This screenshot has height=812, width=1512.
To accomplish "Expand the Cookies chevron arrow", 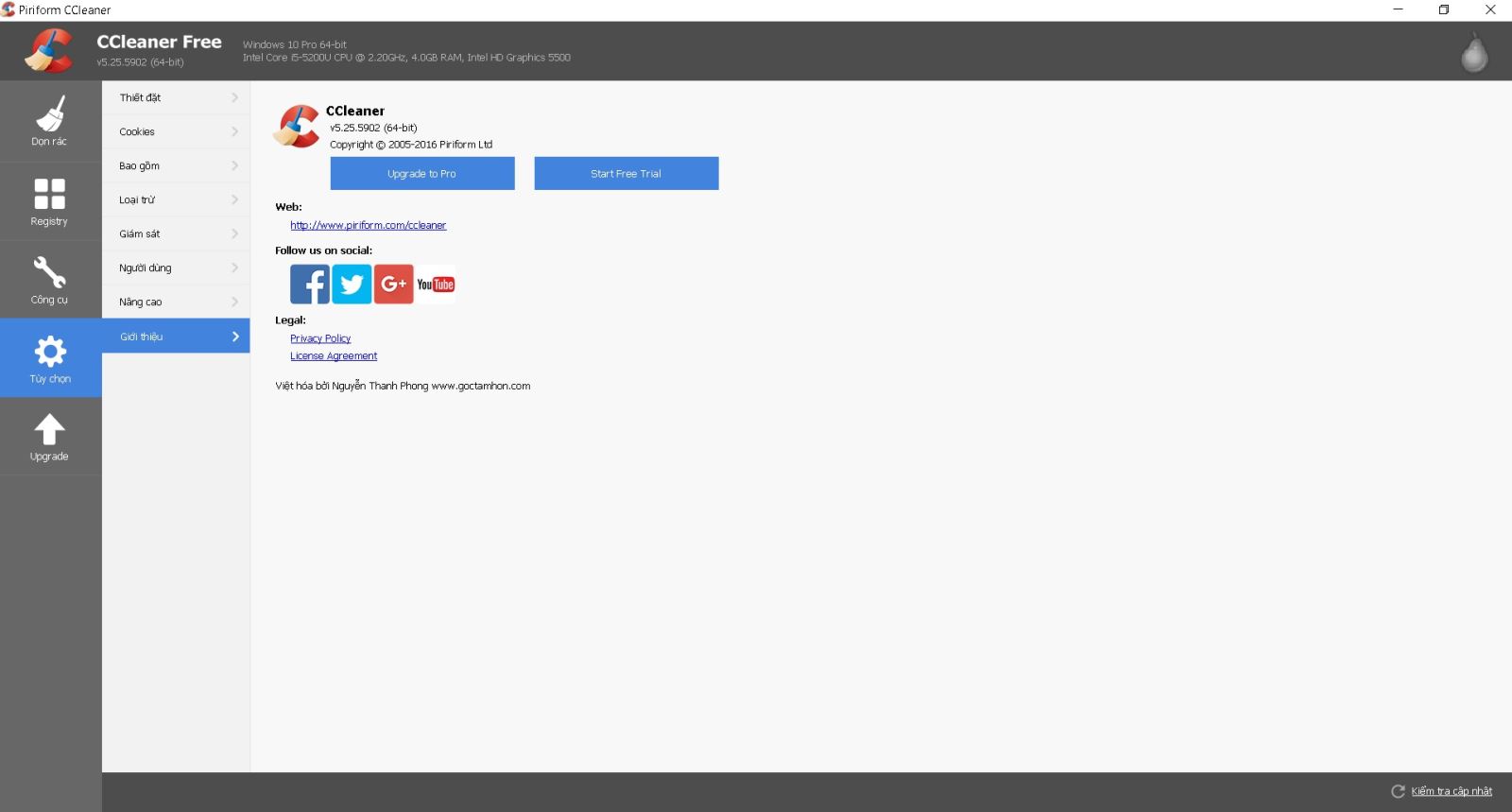I will [x=235, y=131].
